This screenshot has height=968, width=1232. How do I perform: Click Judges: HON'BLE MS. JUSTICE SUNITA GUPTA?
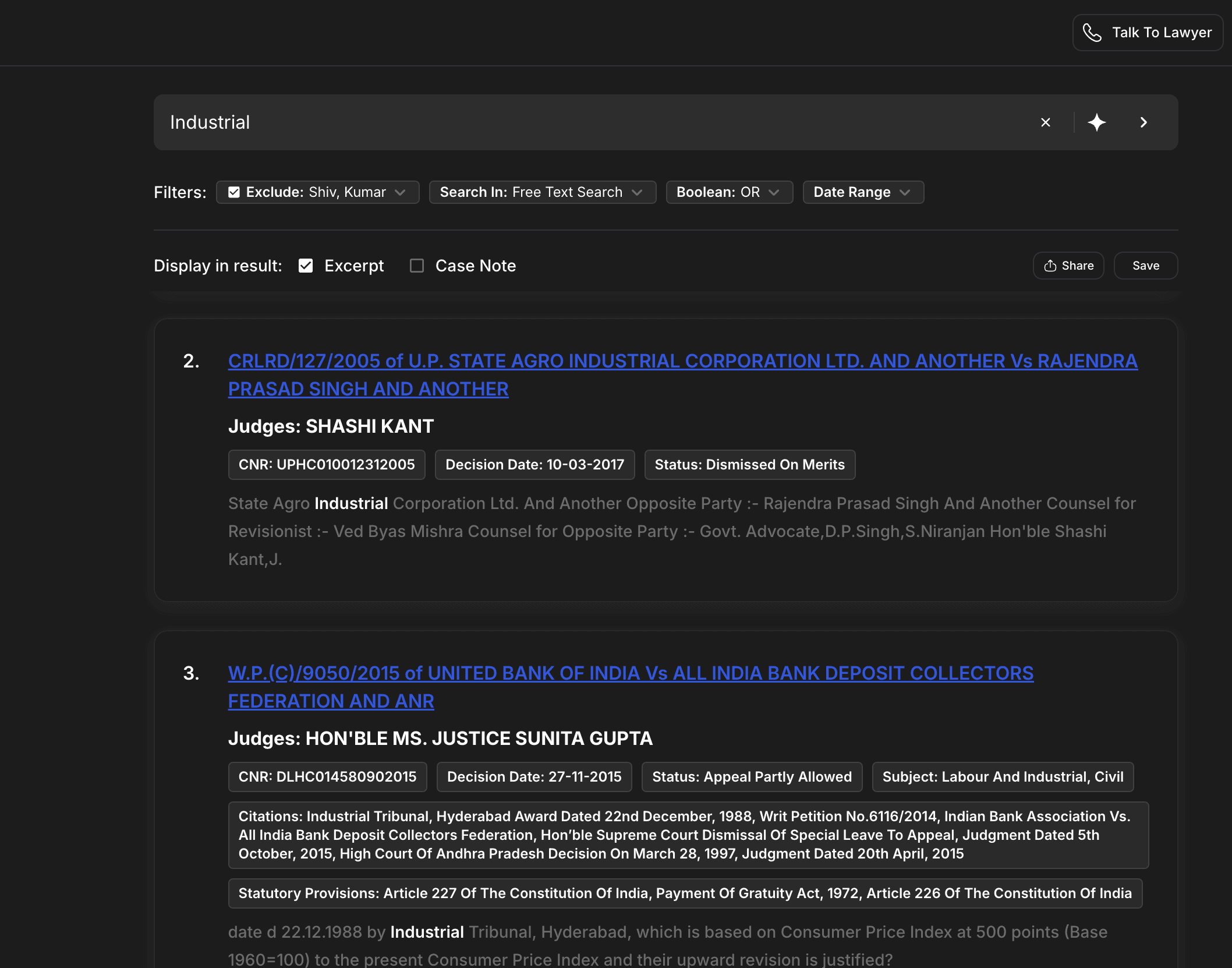[440, 739]
